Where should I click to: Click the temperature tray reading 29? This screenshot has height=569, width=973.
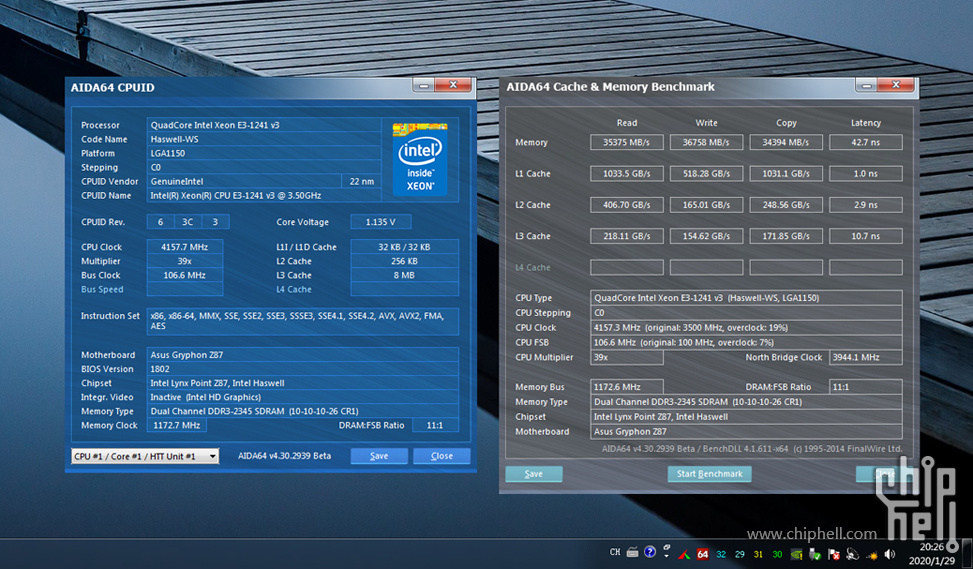tap(740, 554)
